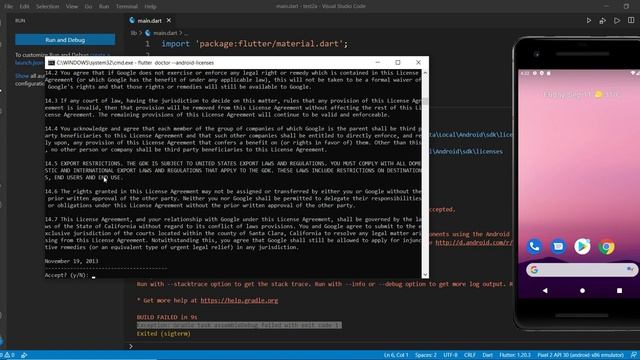
Task: Click the lib folder breadcrumb
Action: (133, 33)
